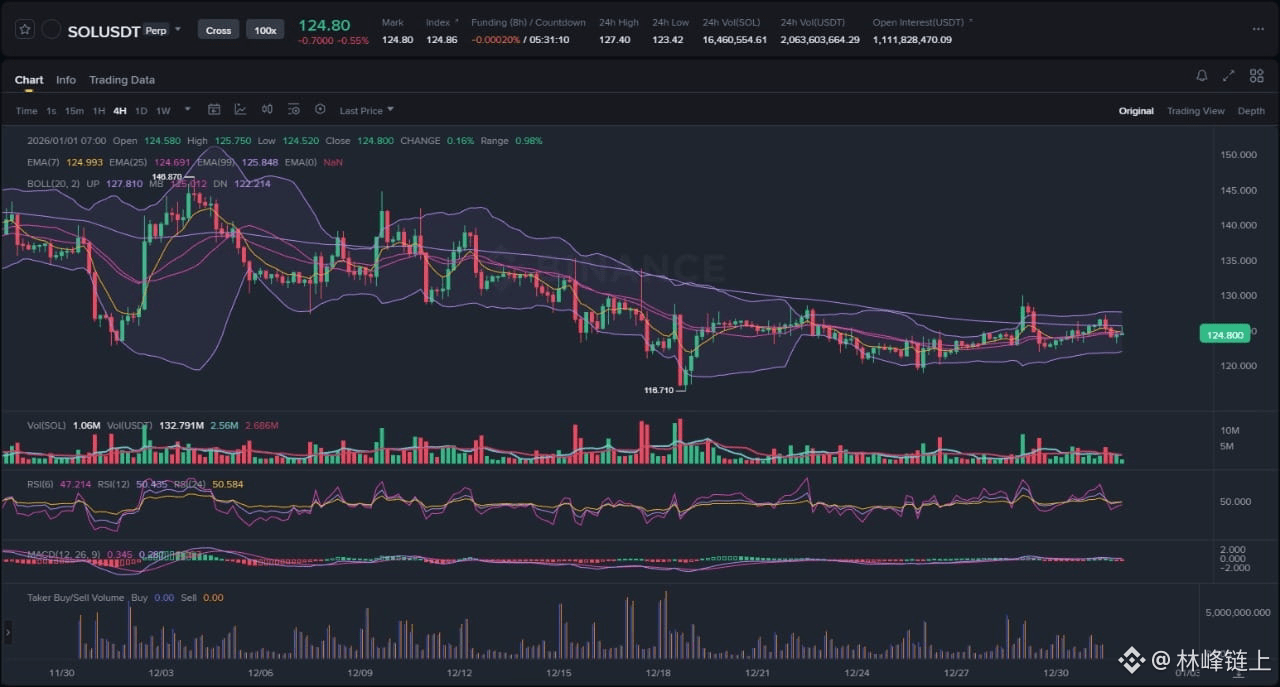Click the 24h Vol(USDT) value 2,063,603,664.29

tap(820, 40)
